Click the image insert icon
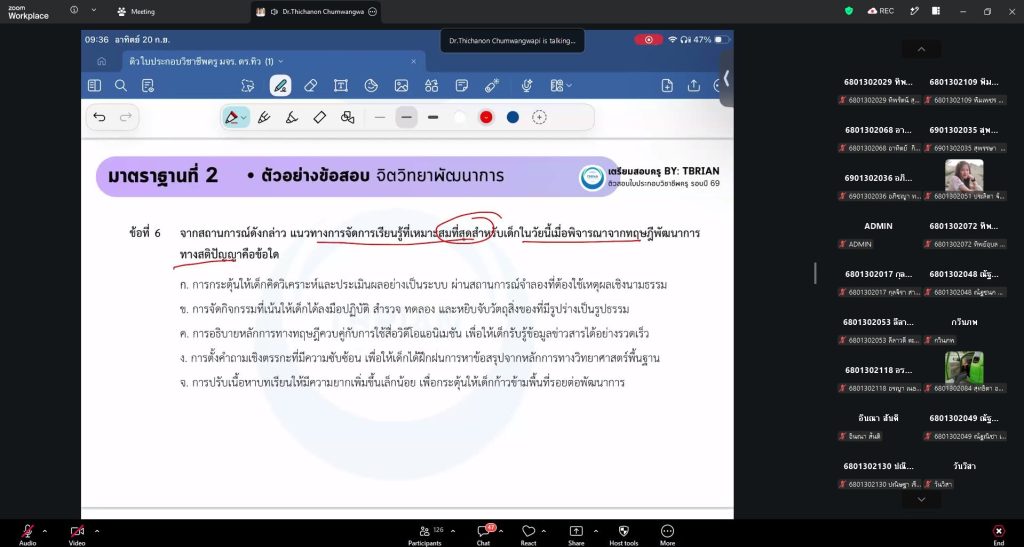 [x=401, y=86]
